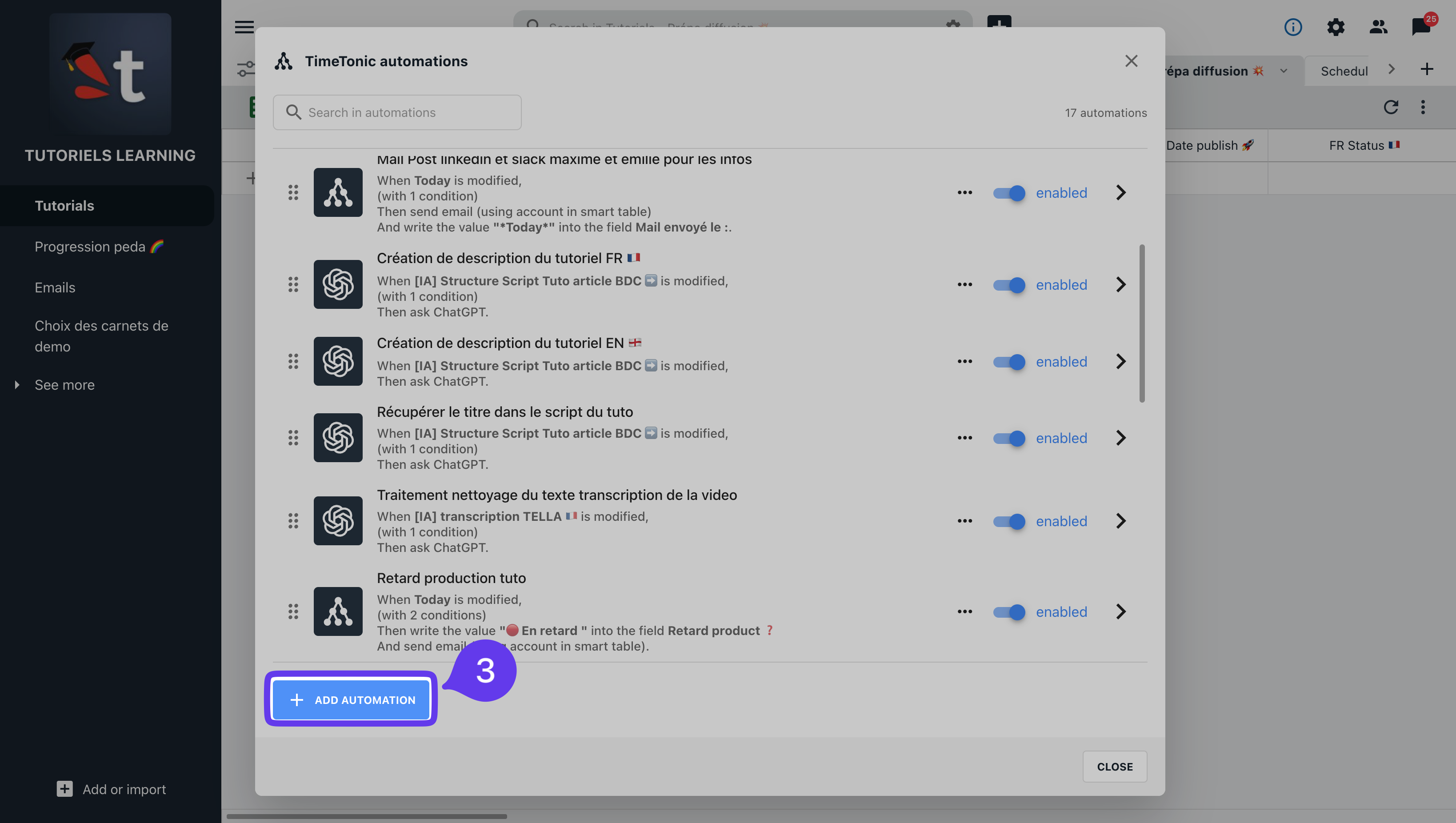The height and width of the screenshot is (823, 1456).
Task: Grab the drag handle of tutoriel EN automation
Action: point(293,361)
